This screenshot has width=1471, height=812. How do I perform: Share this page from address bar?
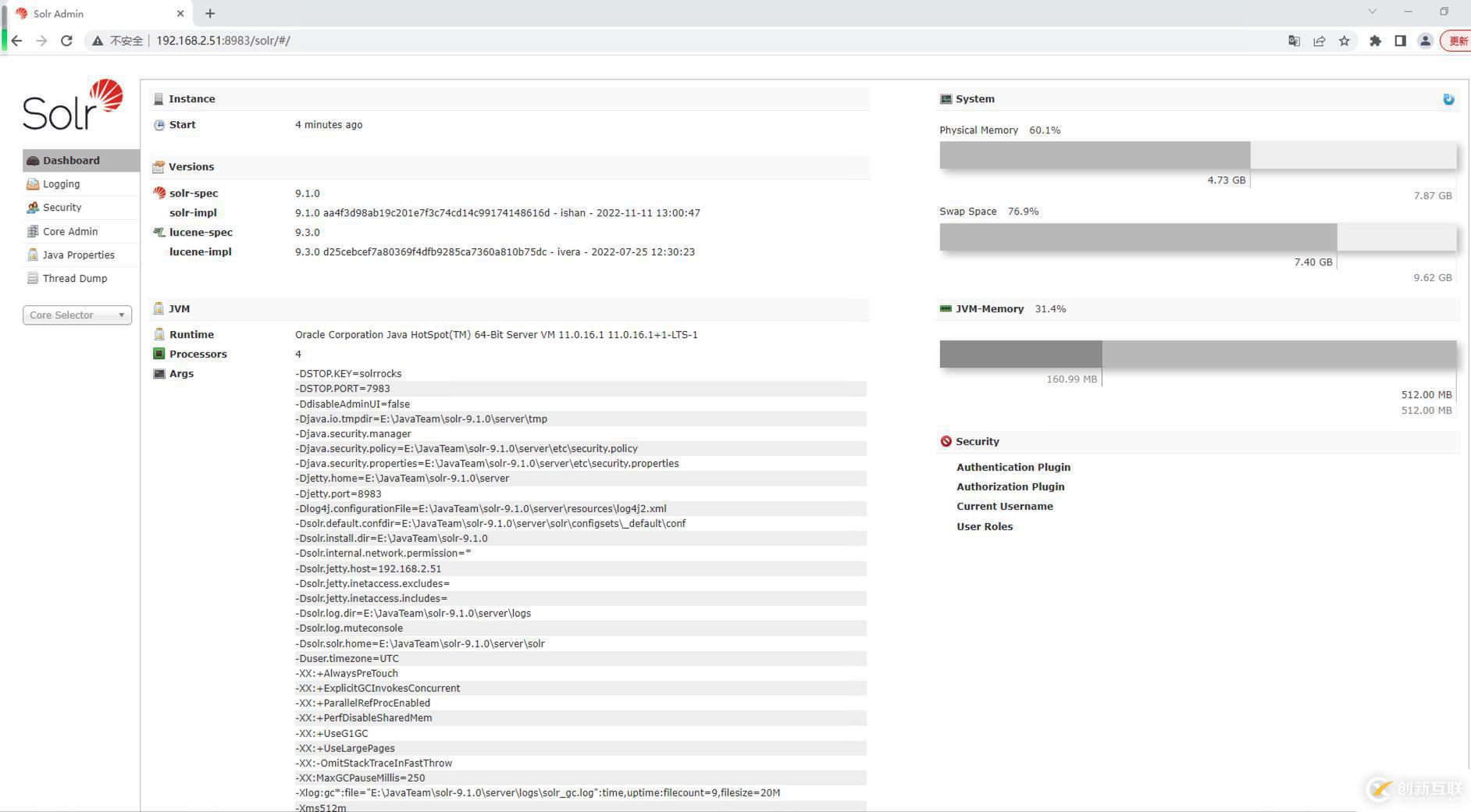click(x=1319, y=41)
